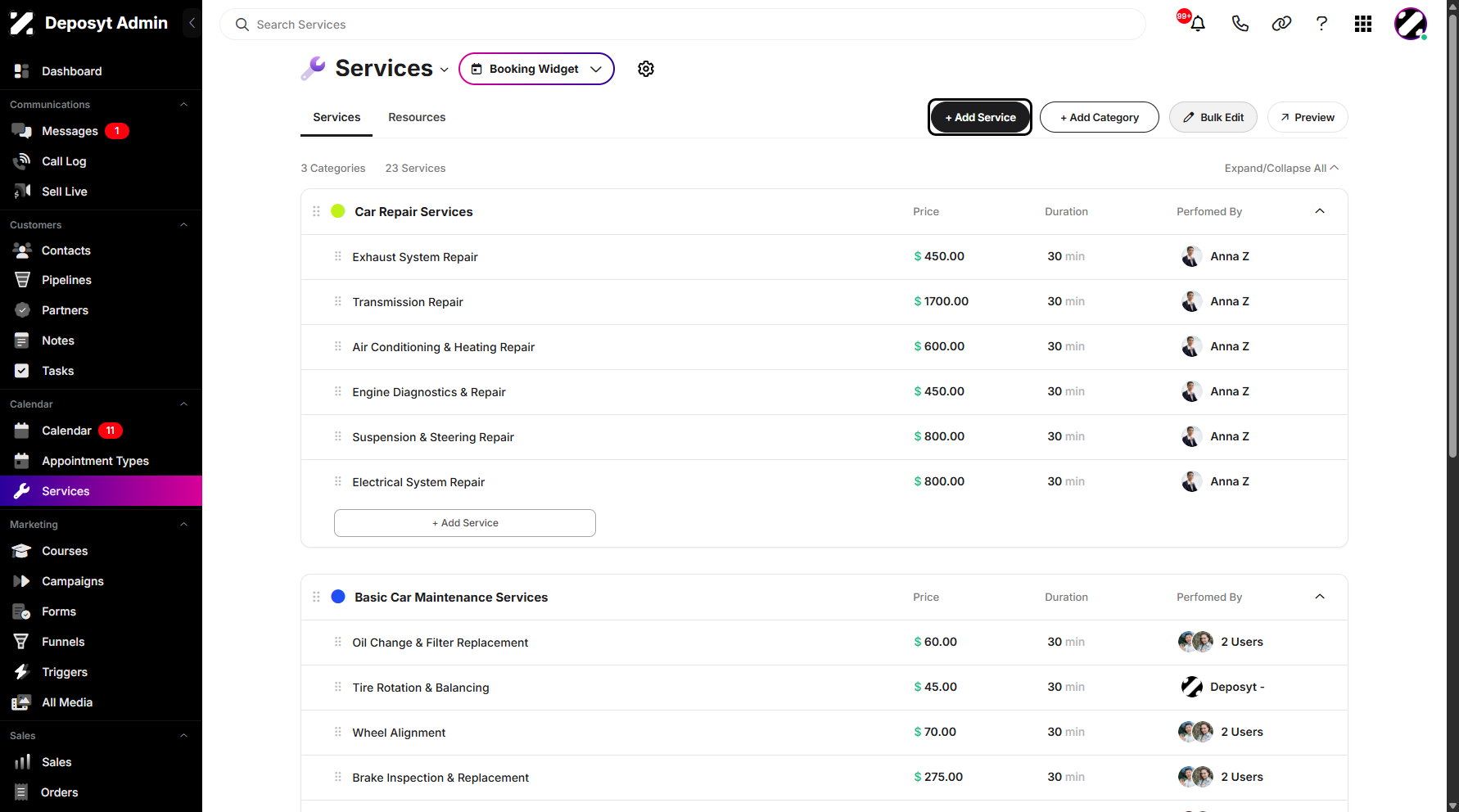The width and height of the screenshot is (1459, 812).
Task: Switch to the Services tab
Action: tap(337, 118)
